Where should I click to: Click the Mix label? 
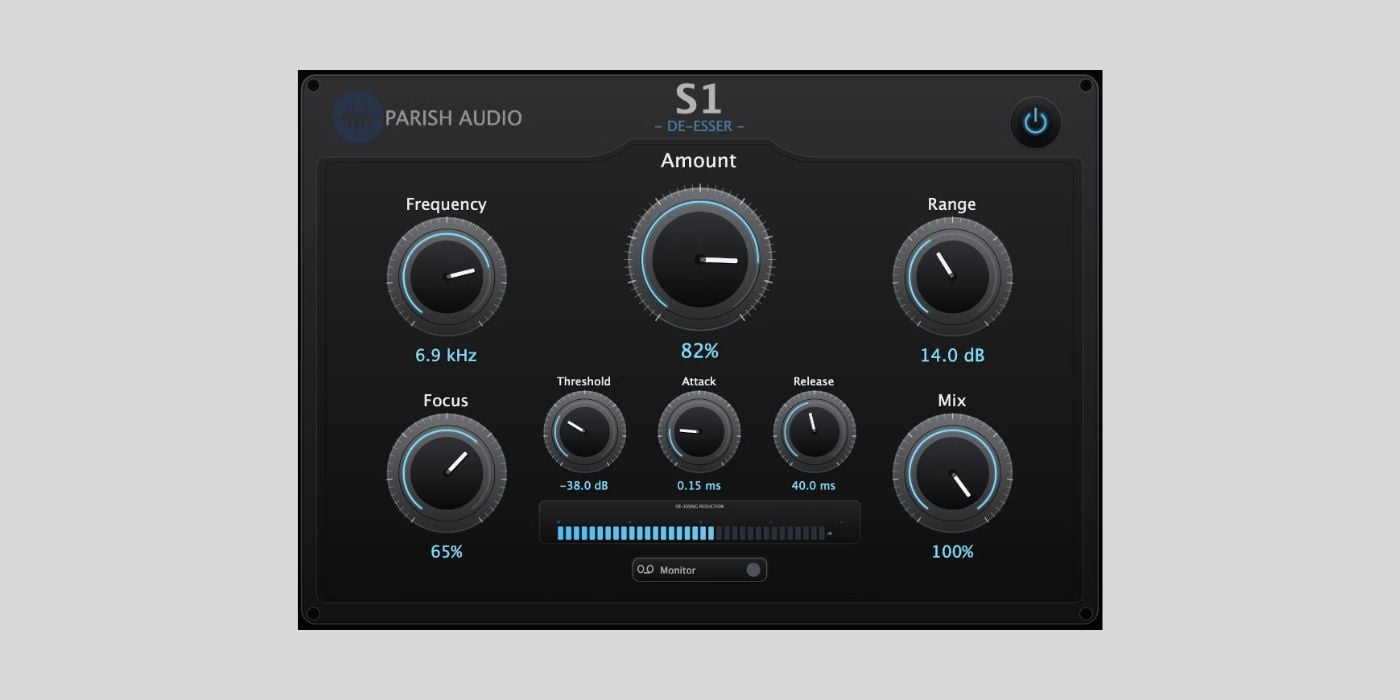click(952, 400)
